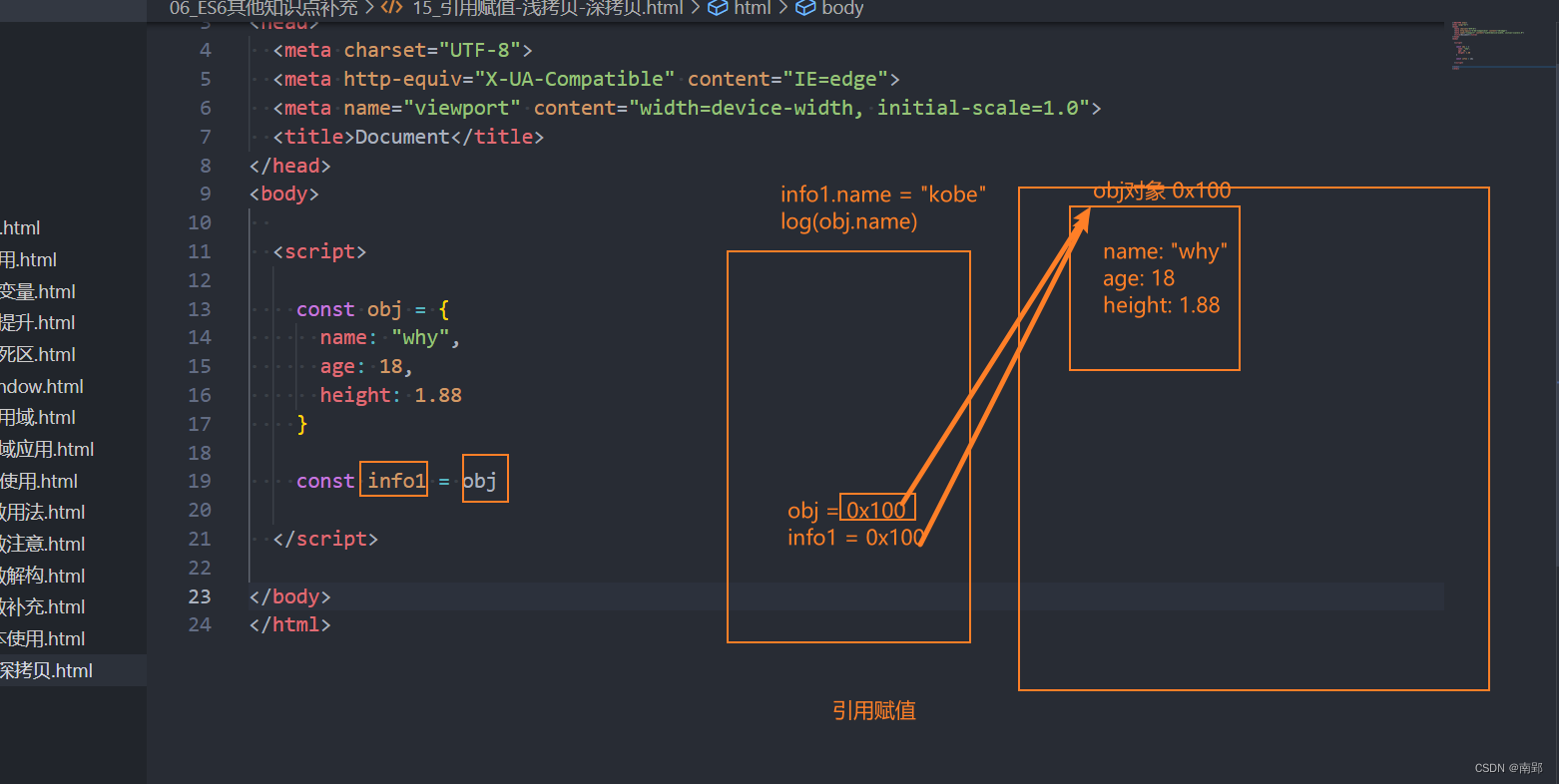
Task: Click line number 23 in gutter
Action: pos(200,596)
